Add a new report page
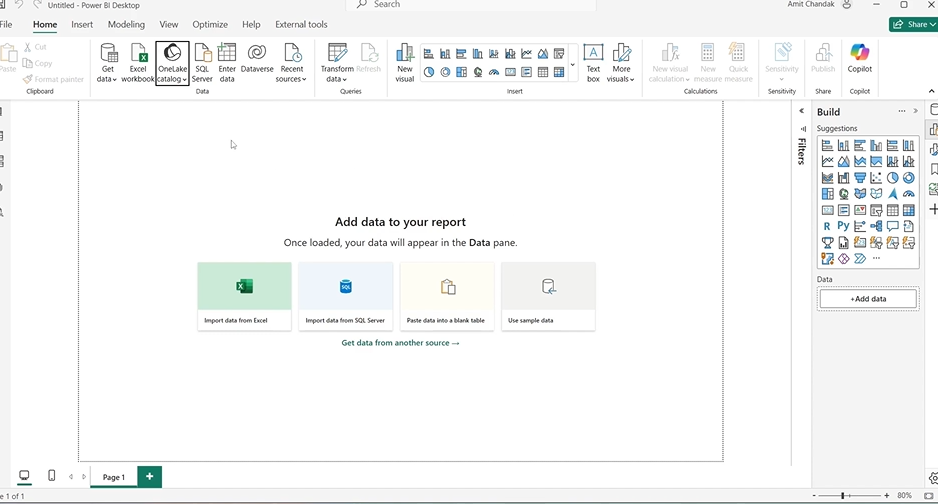The width and height of the screenshot is (938, 504). pos(150,476)
